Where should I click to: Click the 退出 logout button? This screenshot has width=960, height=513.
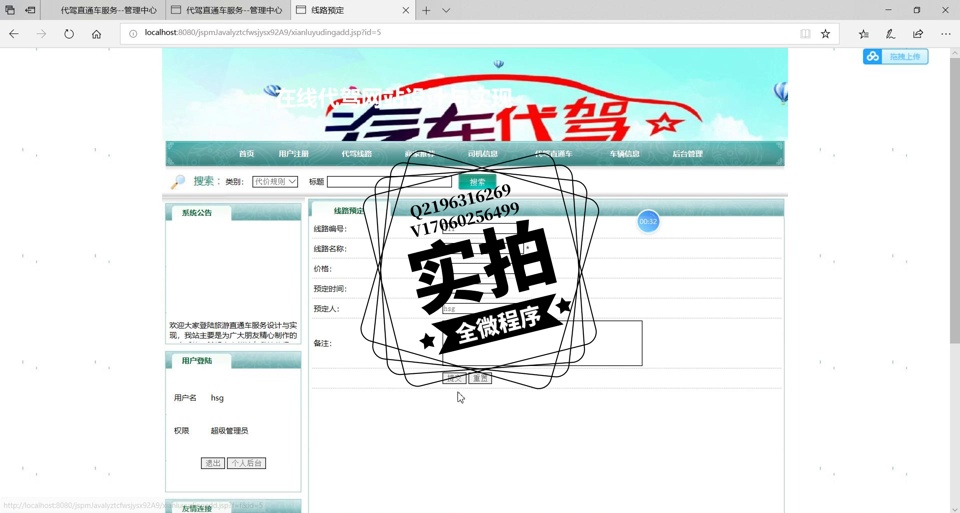point(212,463)
